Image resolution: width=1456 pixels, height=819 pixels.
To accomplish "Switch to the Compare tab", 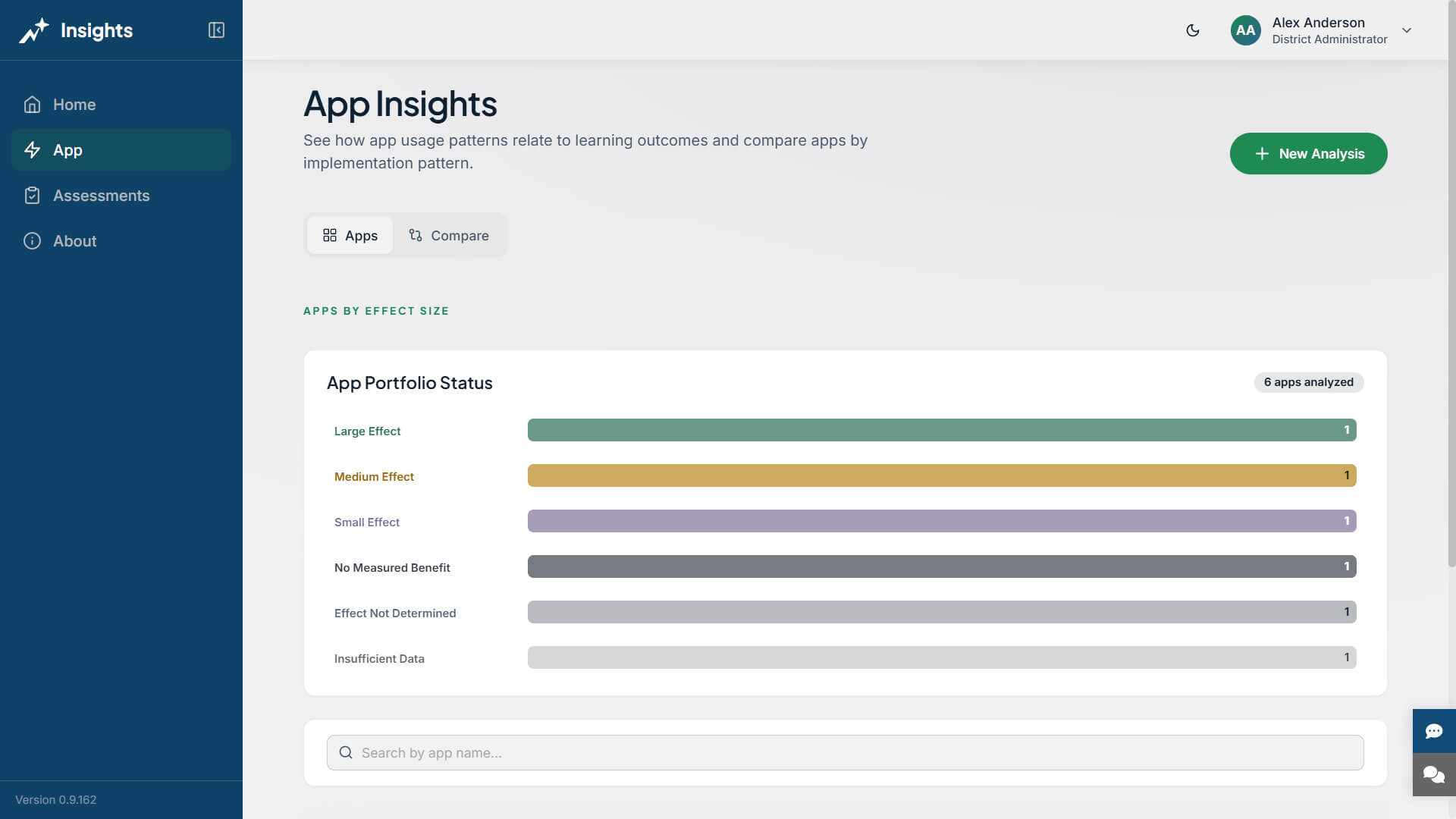I will [449, 236].
